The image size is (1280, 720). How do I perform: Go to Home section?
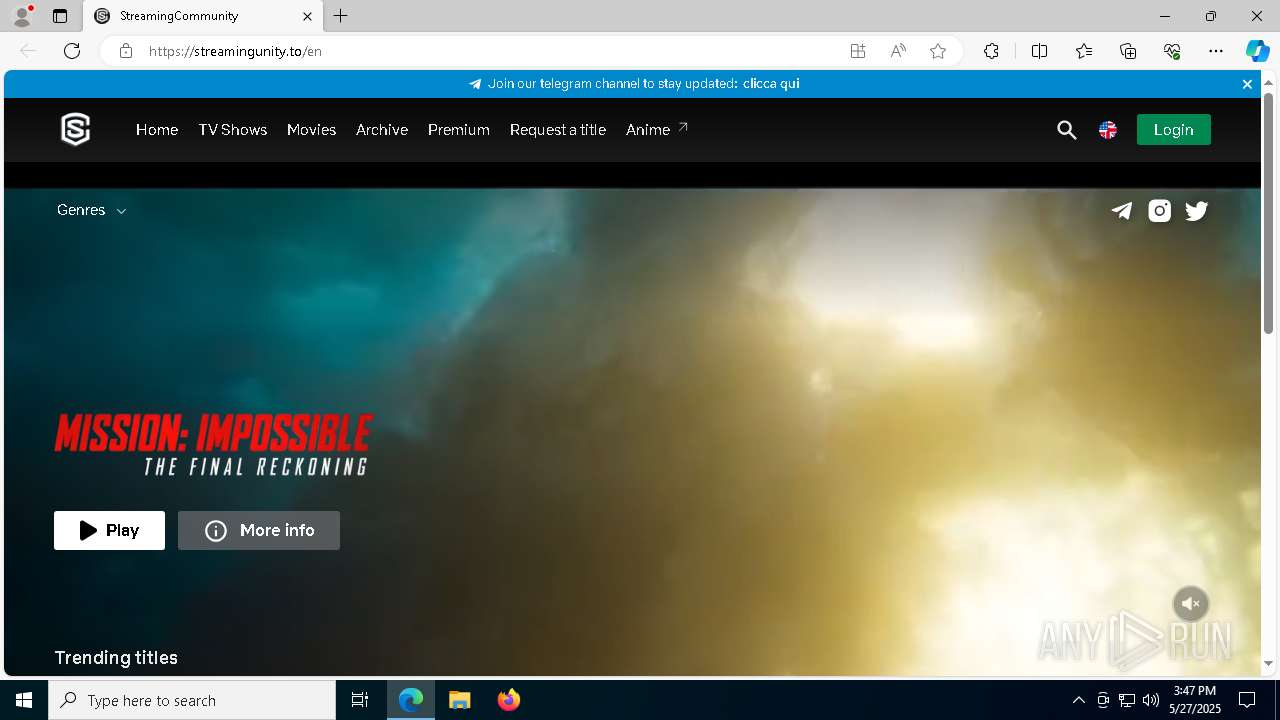coord(157,130)
